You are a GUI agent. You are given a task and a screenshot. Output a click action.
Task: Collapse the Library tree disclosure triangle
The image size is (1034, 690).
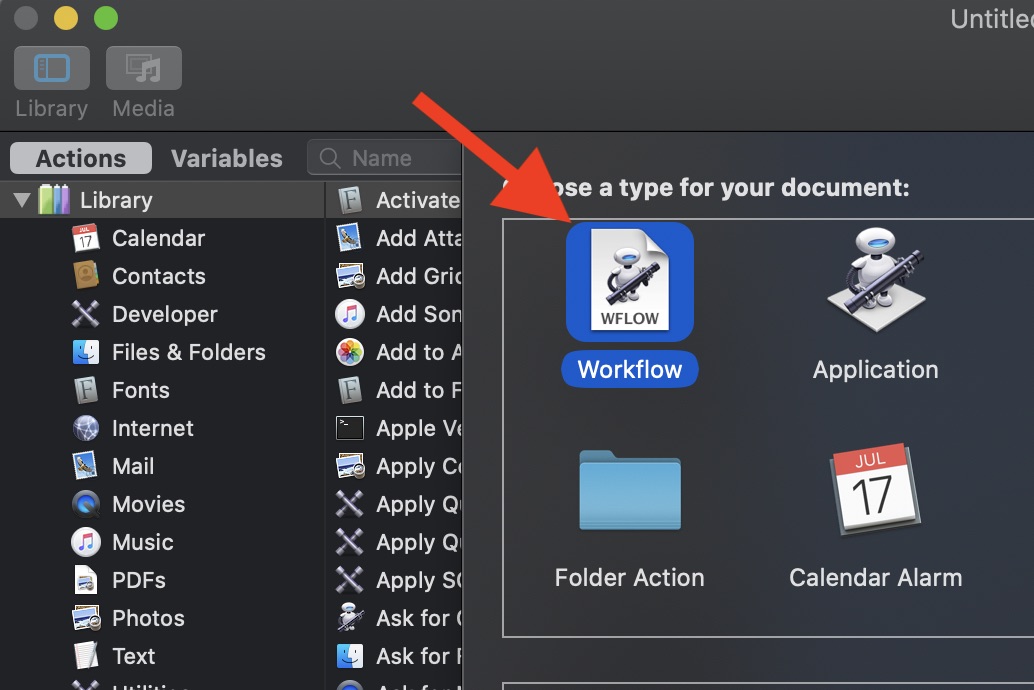pos(20,199)
